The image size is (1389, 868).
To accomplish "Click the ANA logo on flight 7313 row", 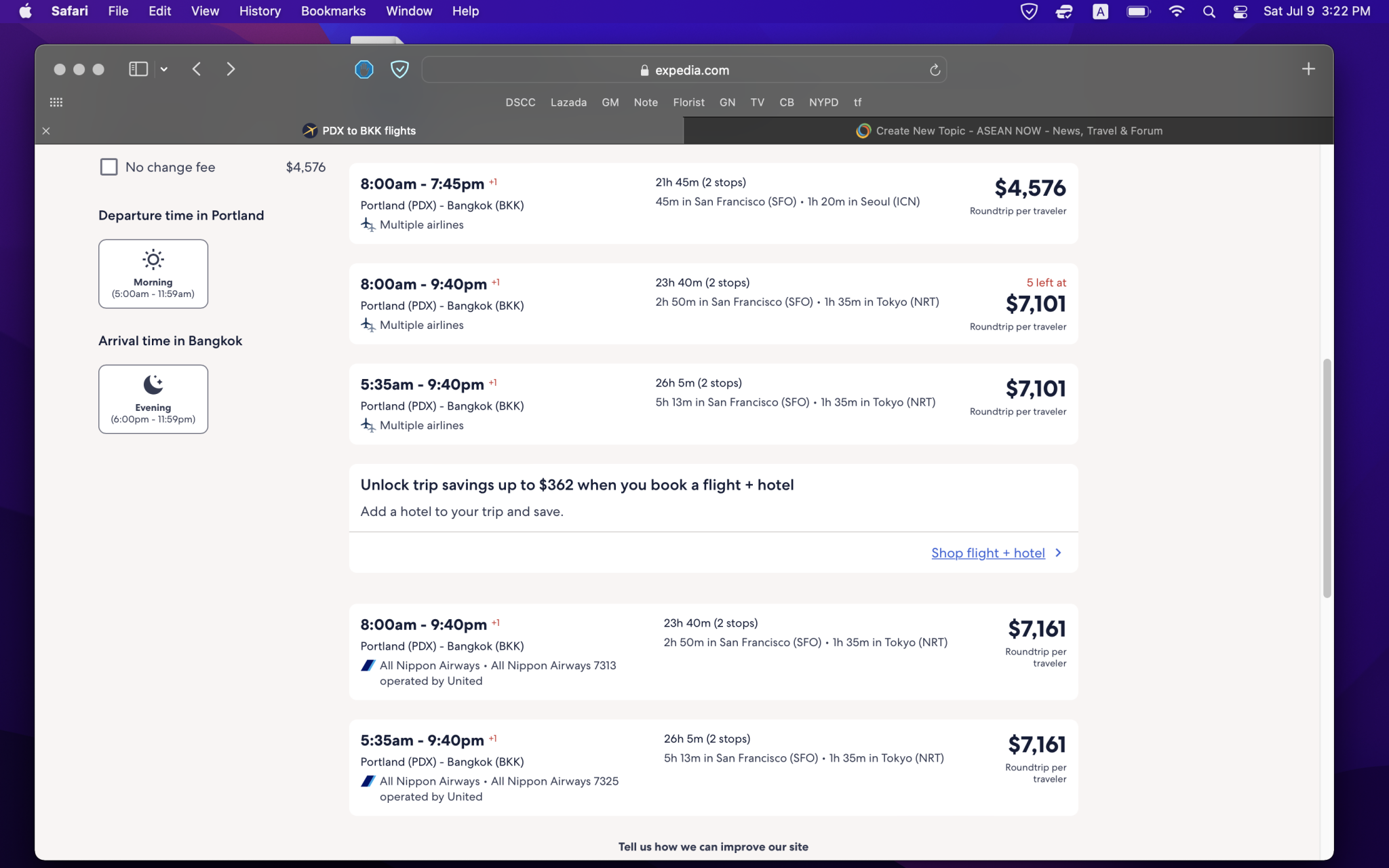I will [x=368, y=665].
